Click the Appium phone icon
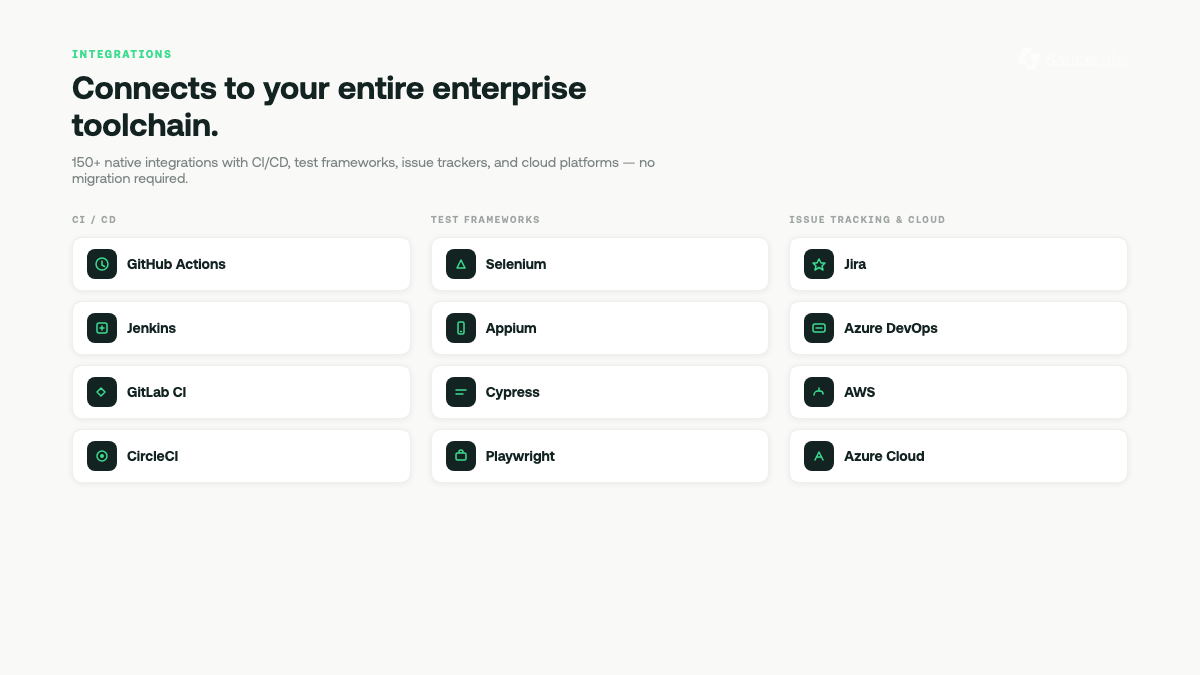The height and width of the screenshot is (675, 1200). click(461, 328)
